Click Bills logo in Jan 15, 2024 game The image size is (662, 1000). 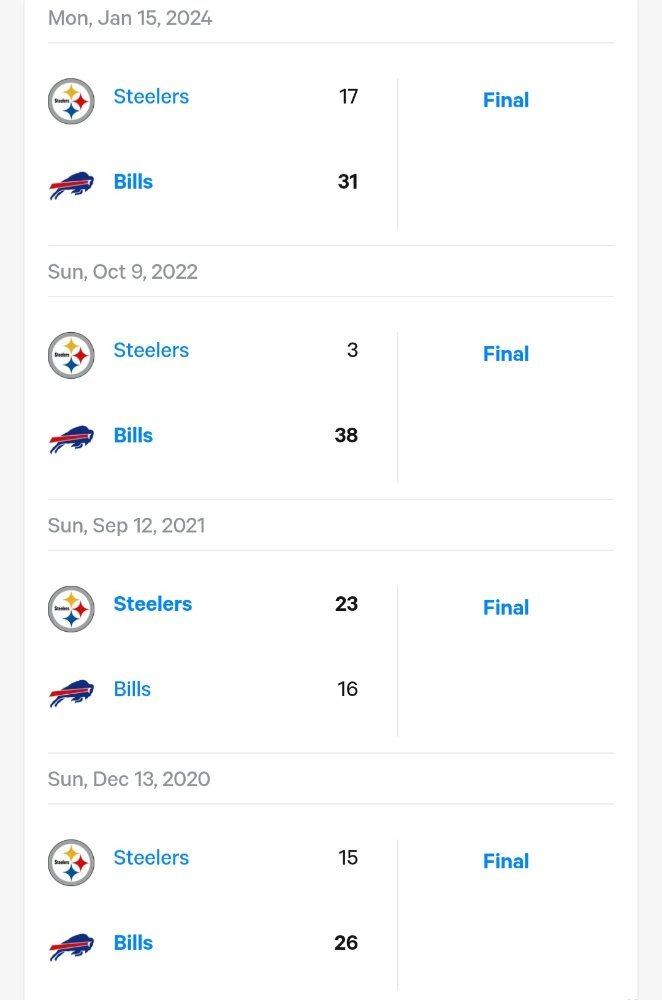(71, 186)
